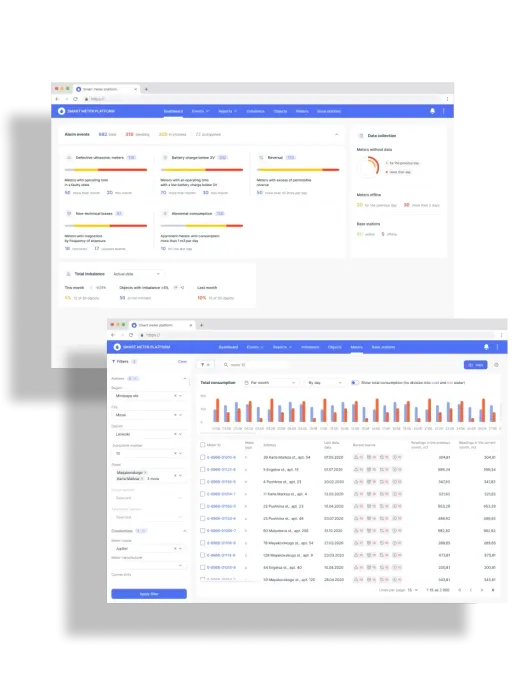Screen dimensions: 527x700
Task: Click the Total imbalance icon
Action: tap(68, 274)
